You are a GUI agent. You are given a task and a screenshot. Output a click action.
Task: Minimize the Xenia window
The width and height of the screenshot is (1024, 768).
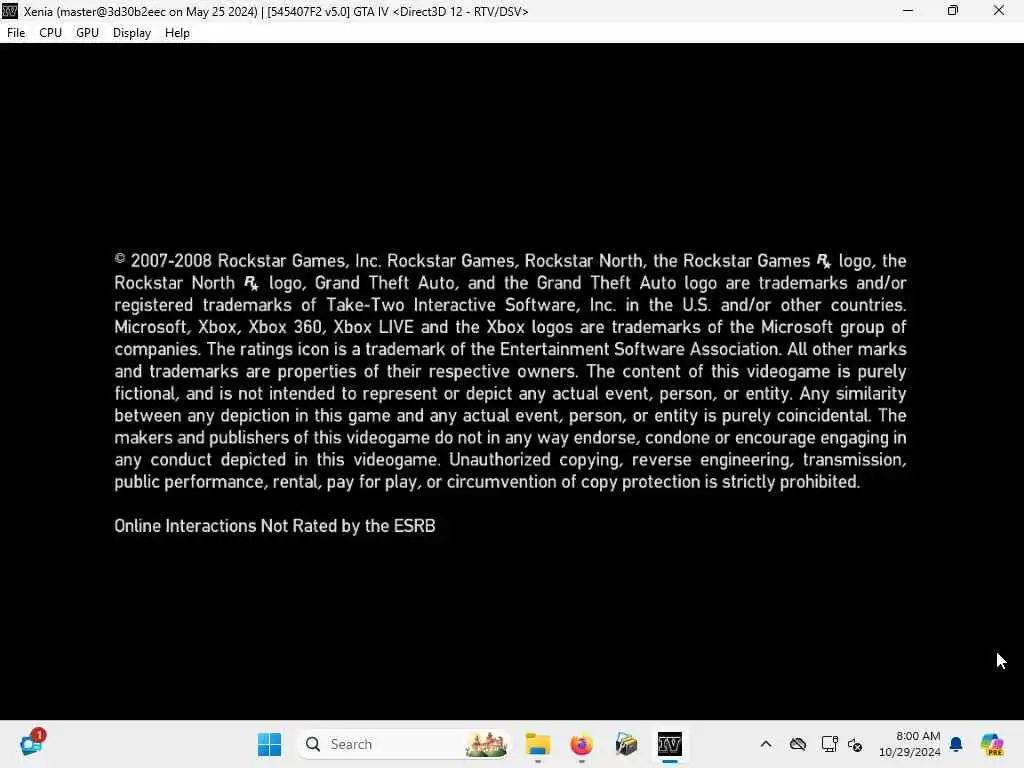click(x=908, y=10)
